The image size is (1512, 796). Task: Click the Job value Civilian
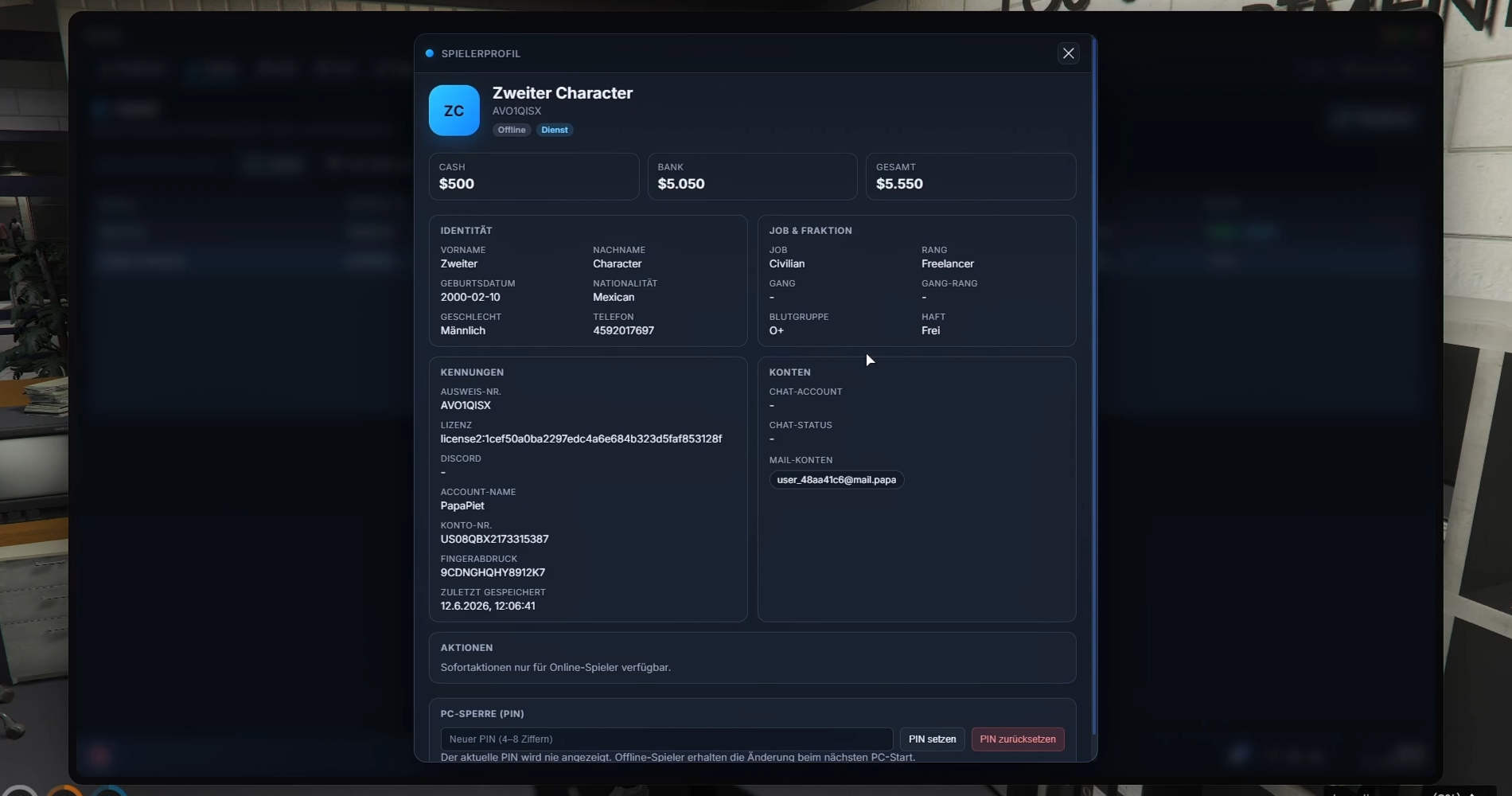(787, 263)
